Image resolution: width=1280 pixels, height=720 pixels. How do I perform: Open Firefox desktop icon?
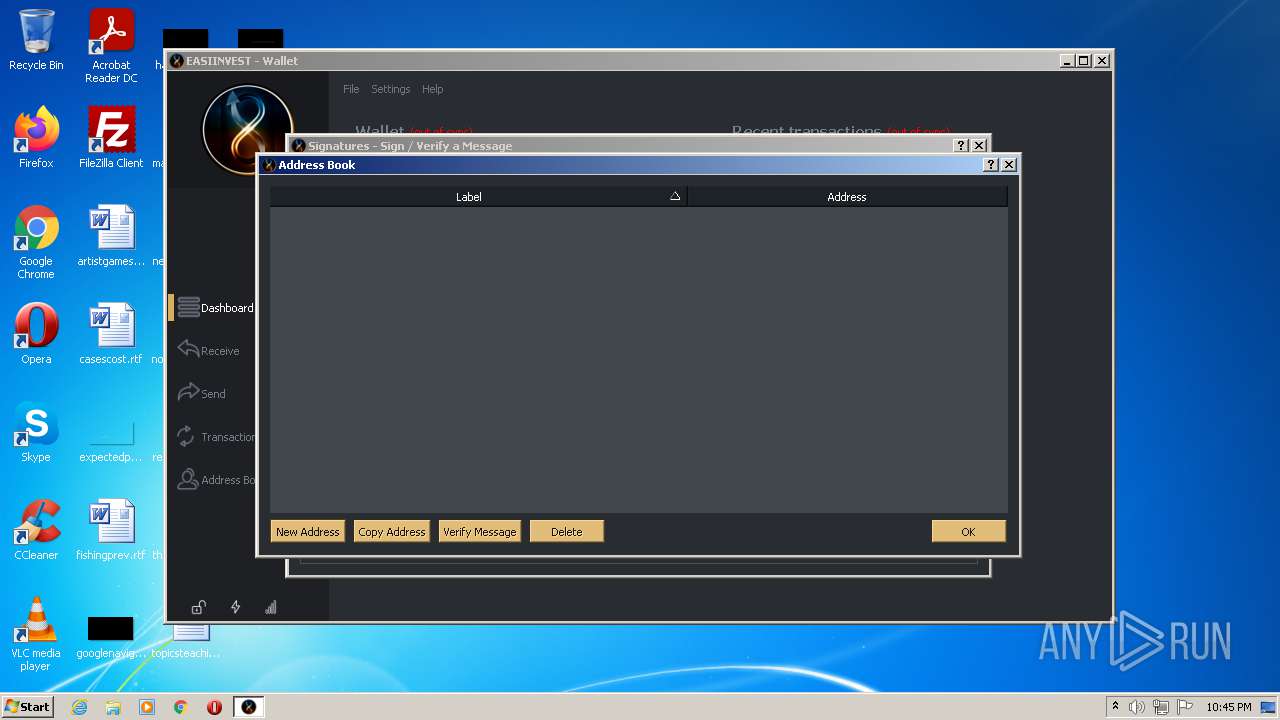(x=36, y=138)
